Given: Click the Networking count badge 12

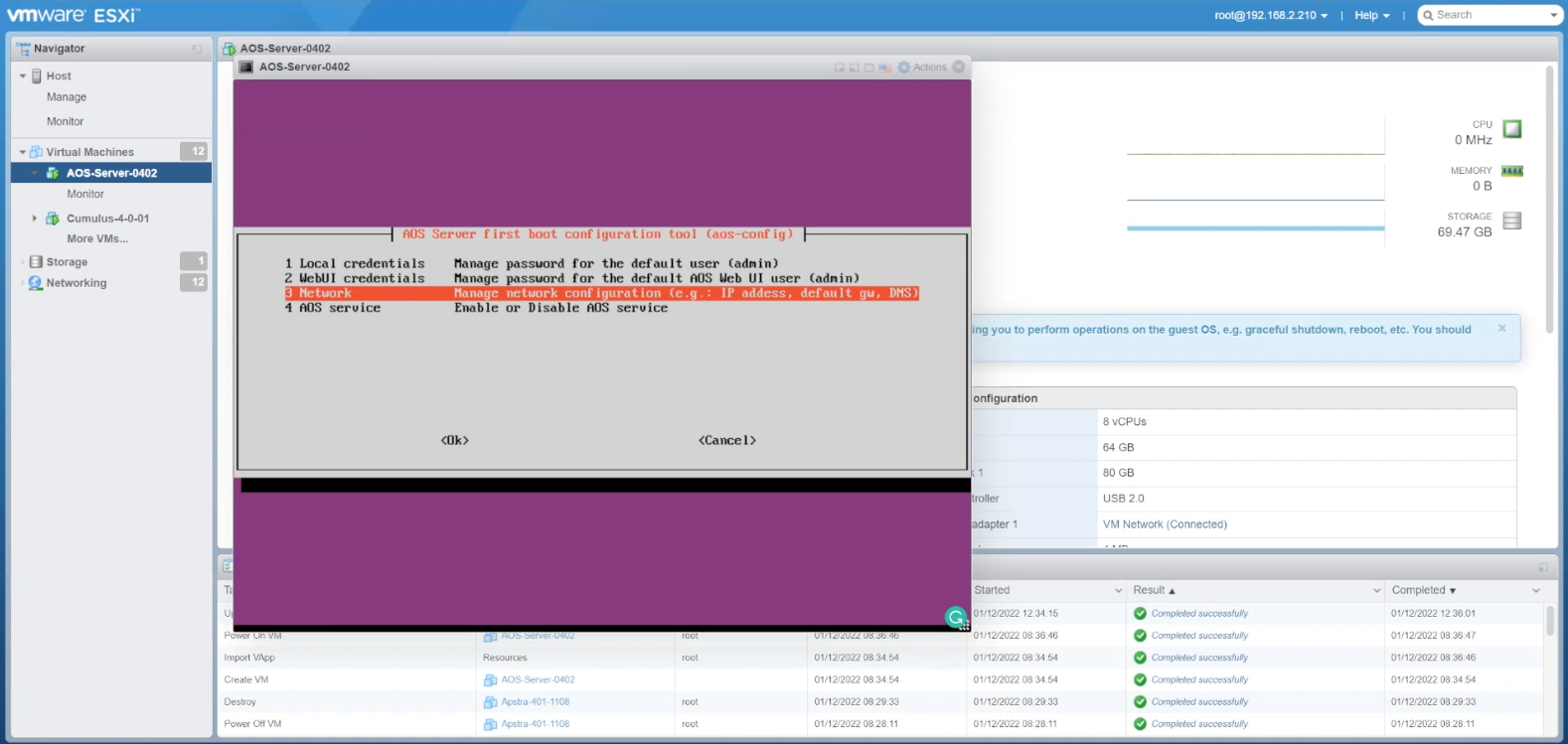Looking at the screenshot, I should click(194, 282).
